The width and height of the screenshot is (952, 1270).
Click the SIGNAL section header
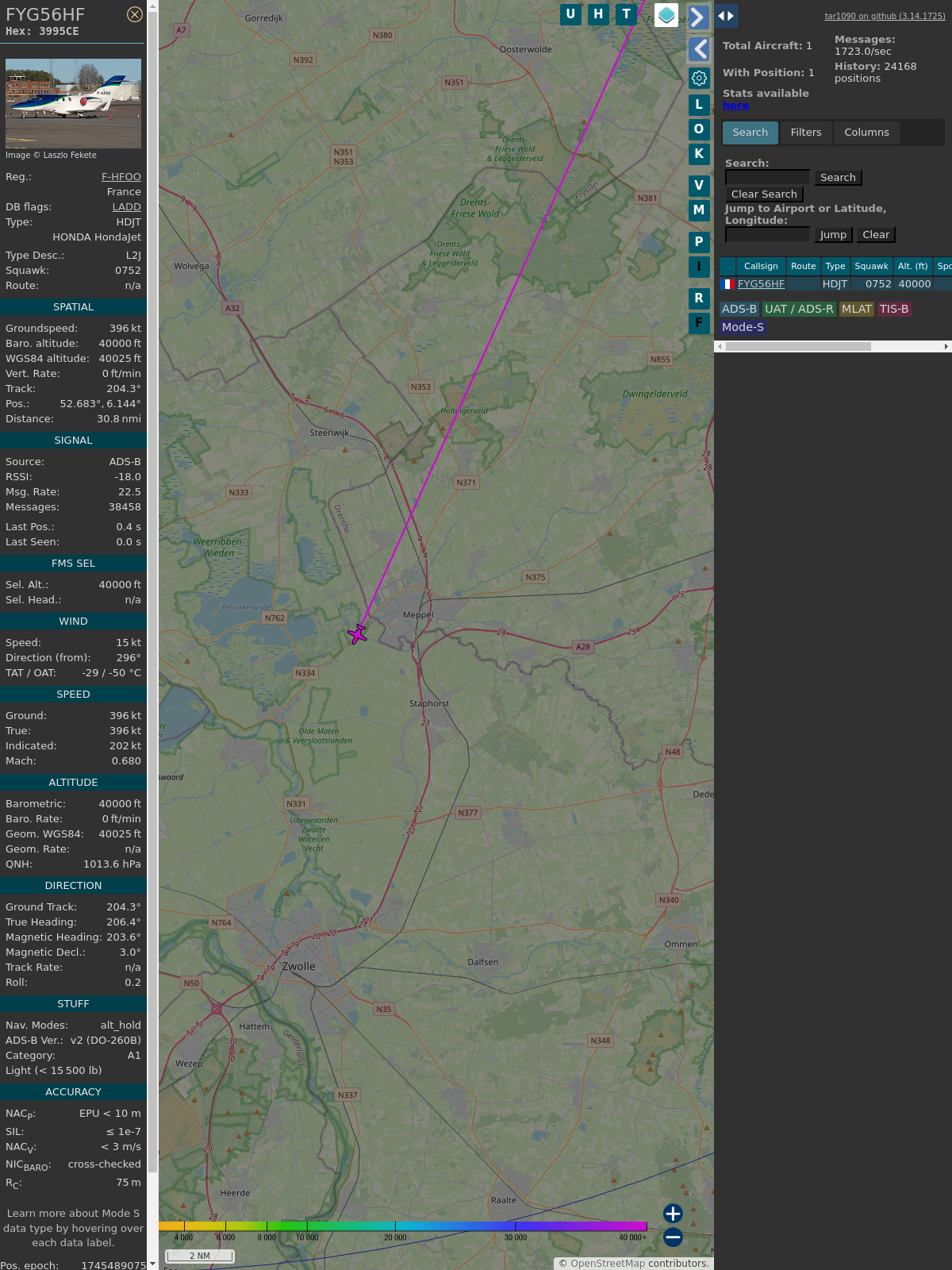pyautogui.click(x=73, y=441)
